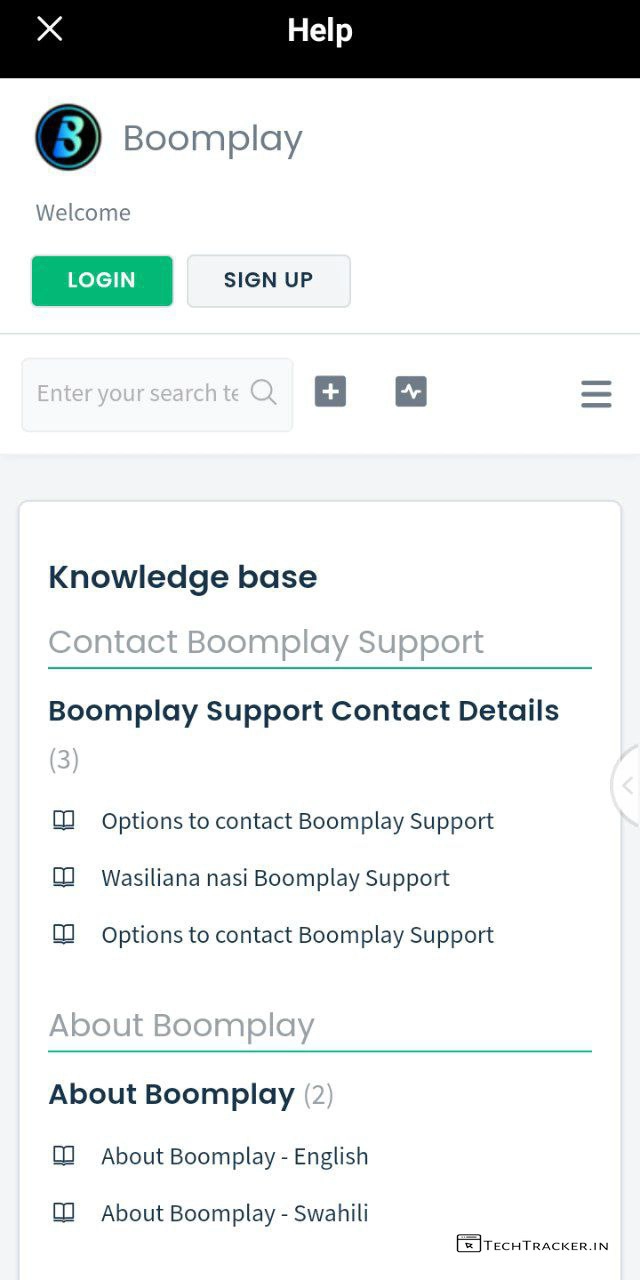The width and height of the screenshot is (640, 1280).
Task: Open About Boomplay - English article
Action: 235,1157
